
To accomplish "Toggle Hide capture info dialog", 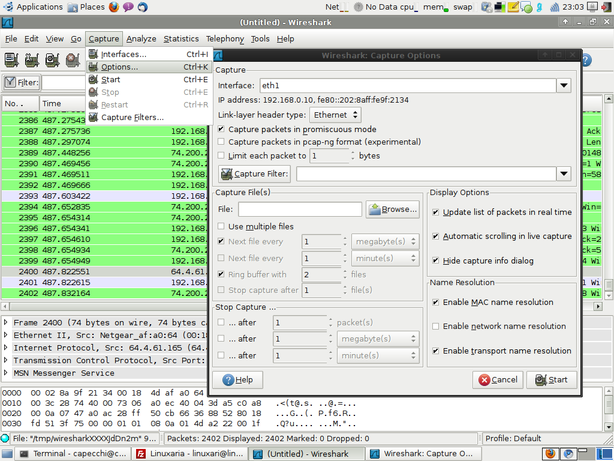I will (x=435, y=260).
